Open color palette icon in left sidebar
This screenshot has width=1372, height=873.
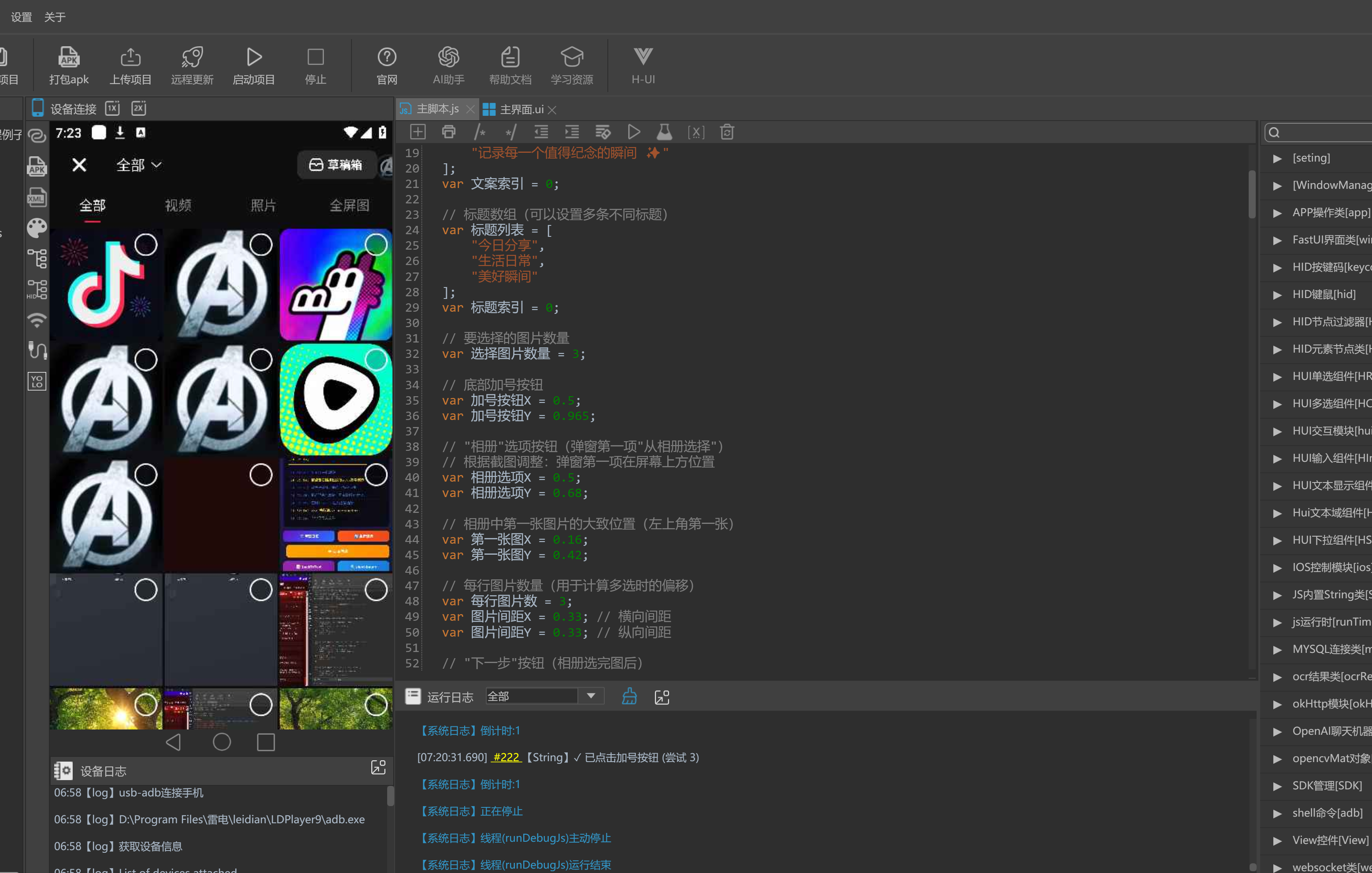click(x=37, y=228)
